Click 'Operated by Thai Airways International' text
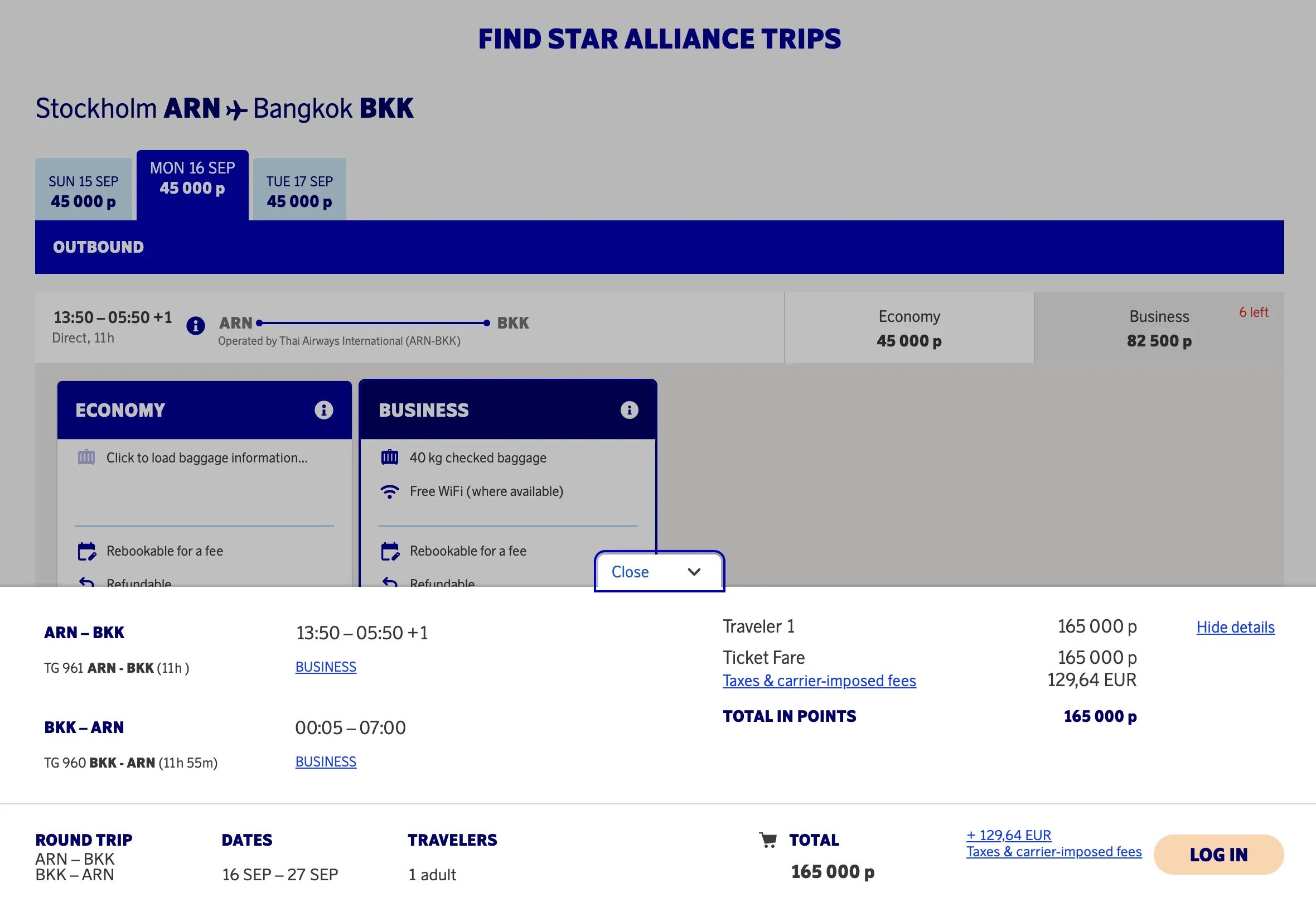The height and width of the screenshot is (897, 1316). (x=339, y=341)
